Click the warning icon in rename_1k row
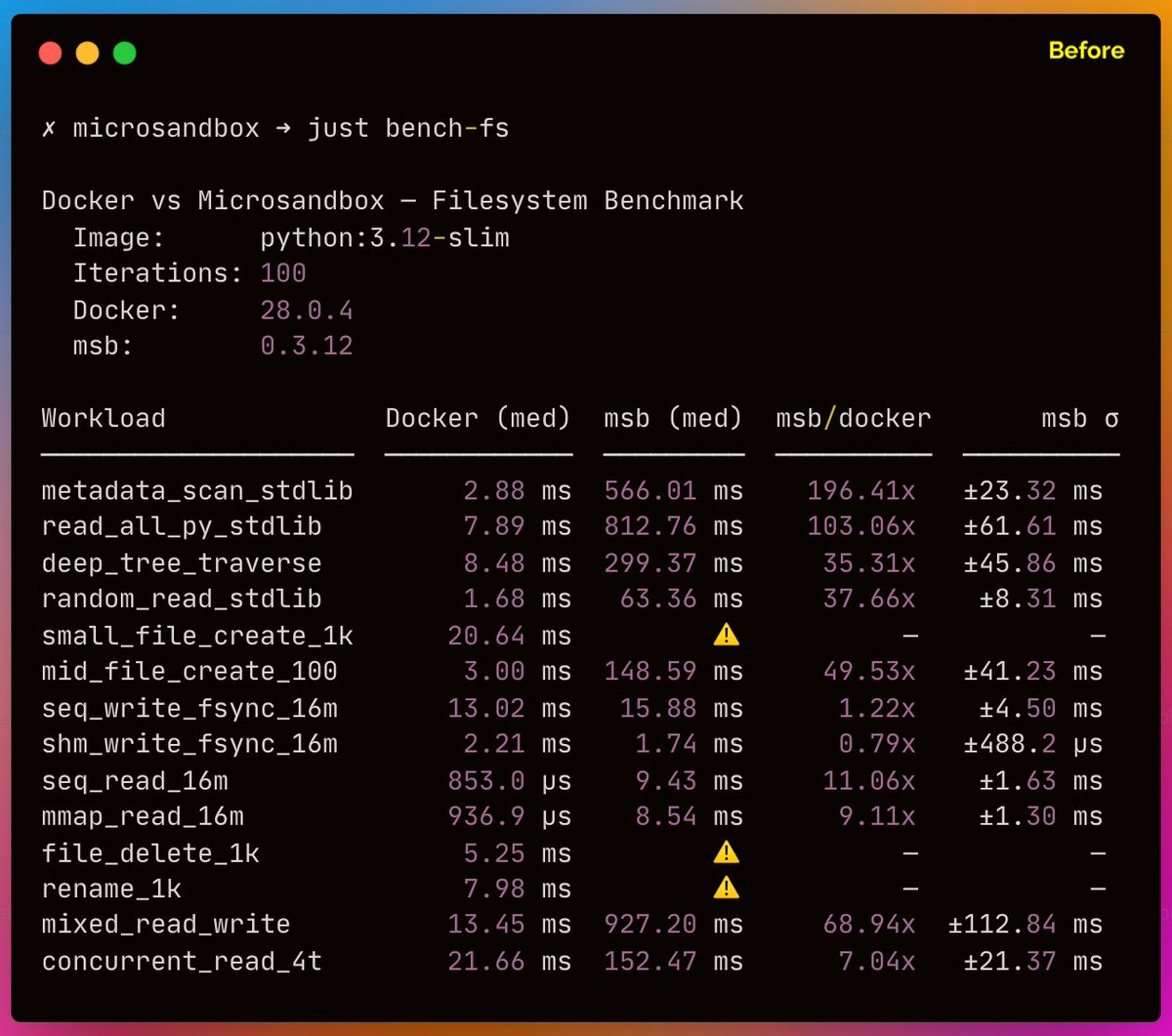The width and height of the screenshot is (1172, 1036). point(726,889)
